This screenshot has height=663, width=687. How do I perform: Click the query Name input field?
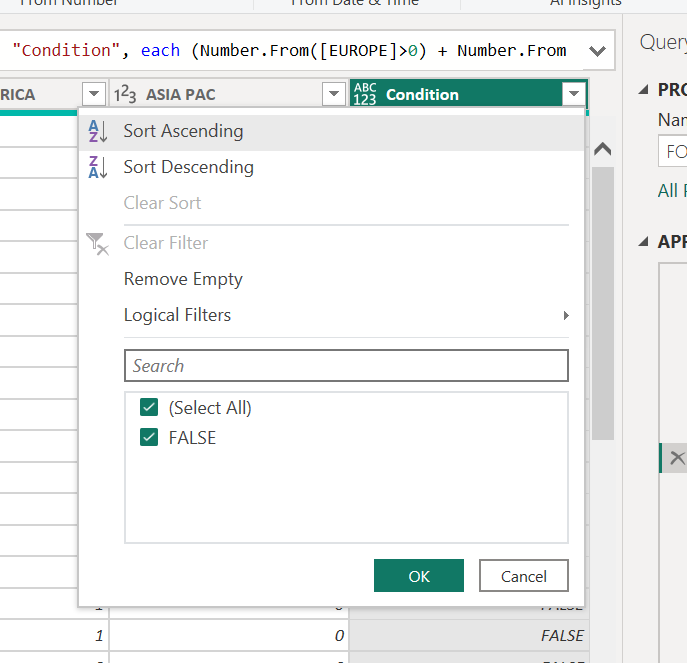pyautogui.click(x=673, y=152)
